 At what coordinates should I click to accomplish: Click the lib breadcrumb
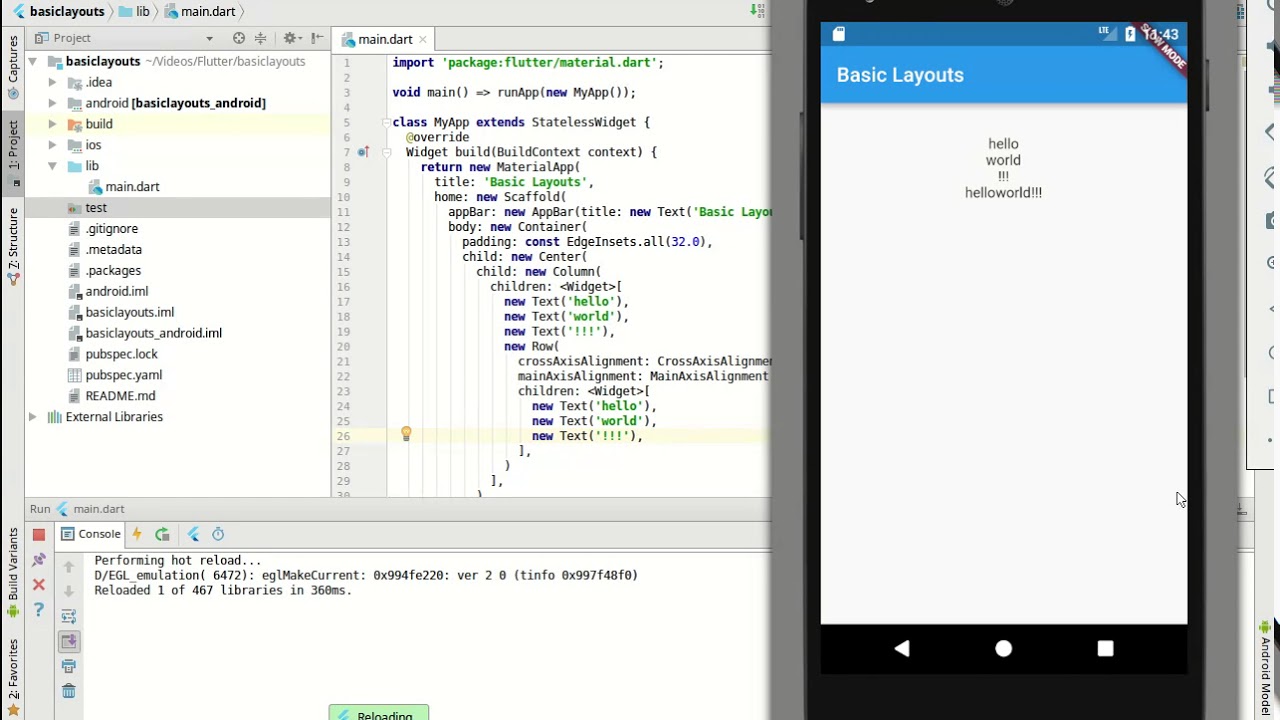pyautogui.click(x=134, y=11)
